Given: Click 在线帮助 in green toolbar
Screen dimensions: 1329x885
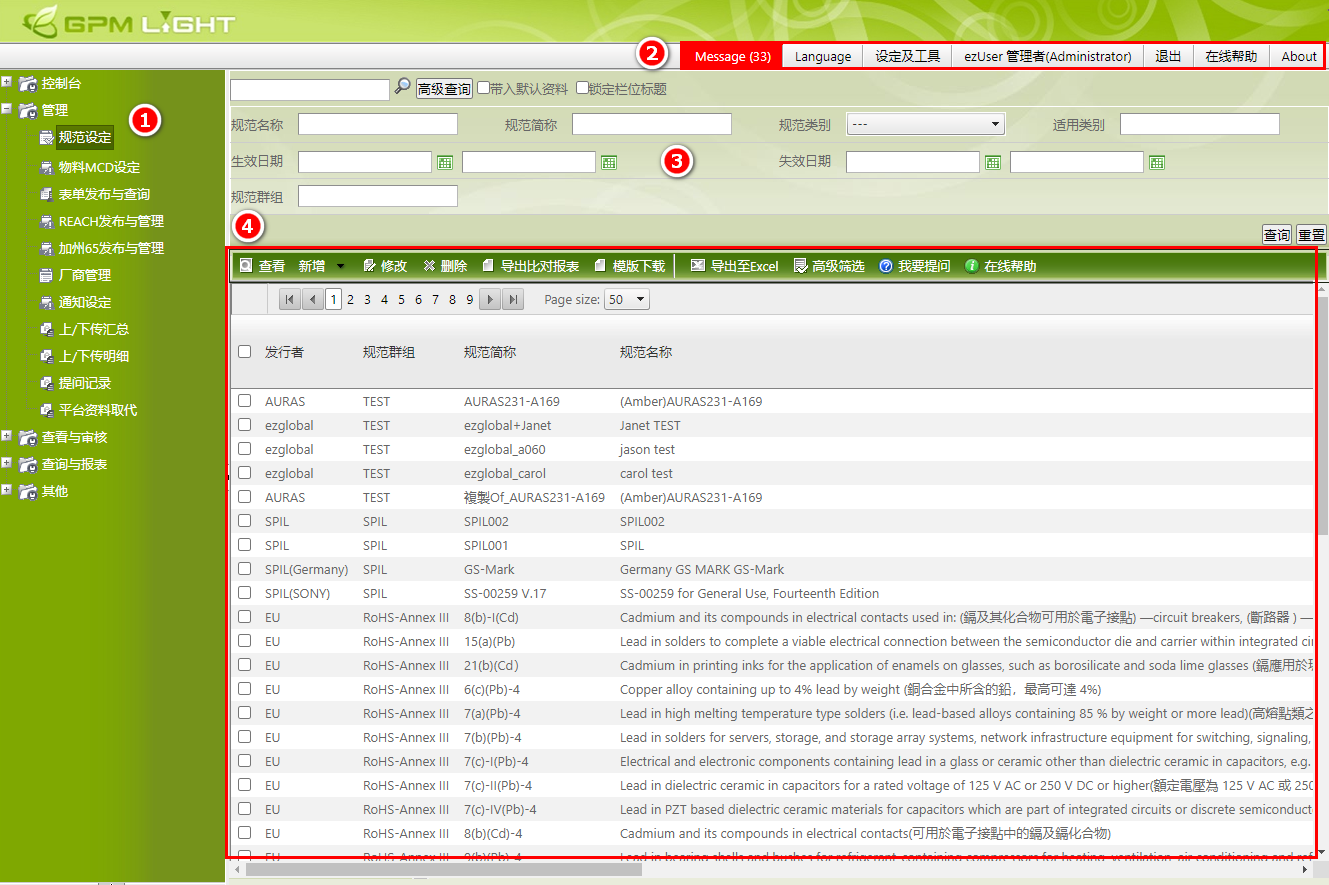Looking at the screenshot, I should tap(1001, 266).
